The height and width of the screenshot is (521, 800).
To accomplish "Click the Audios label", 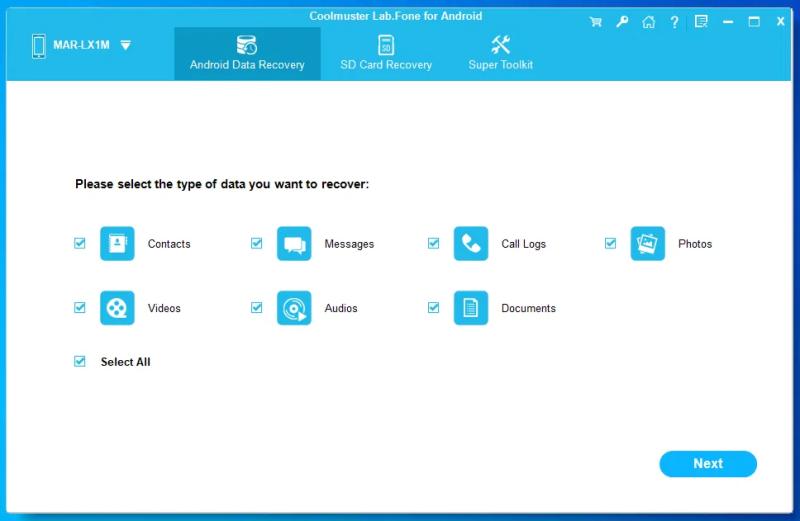I will click(341, 308).
